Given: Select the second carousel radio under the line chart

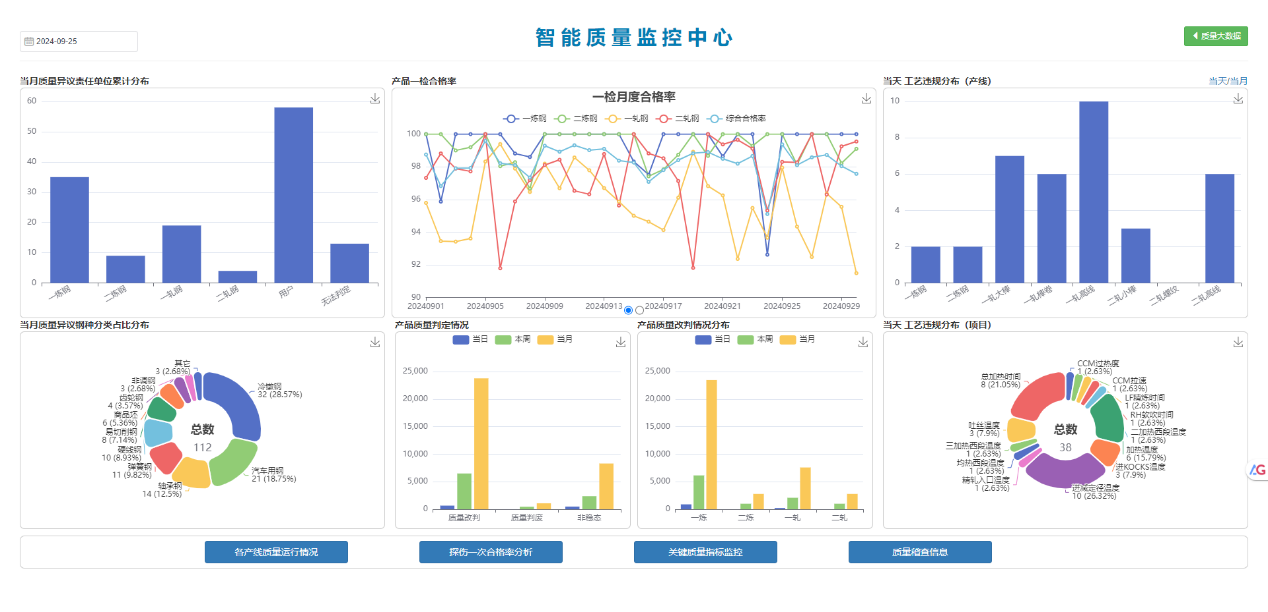Looking at the screenshot, I should [640, 311].
